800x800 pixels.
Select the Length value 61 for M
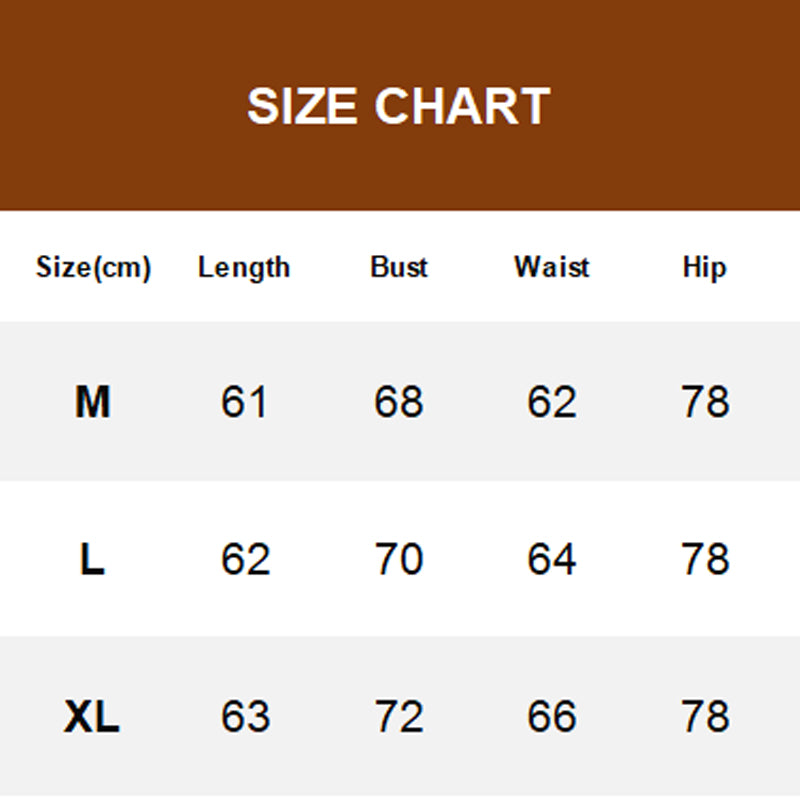(245, 402)
